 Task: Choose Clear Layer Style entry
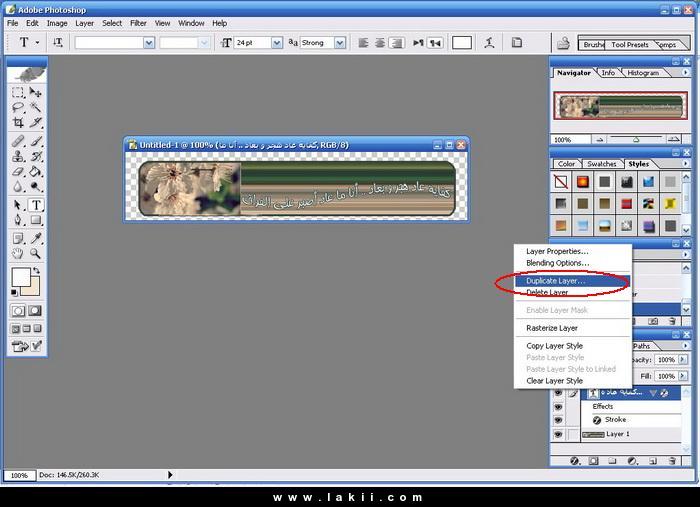pyautogui.click(x=573, y=381)
